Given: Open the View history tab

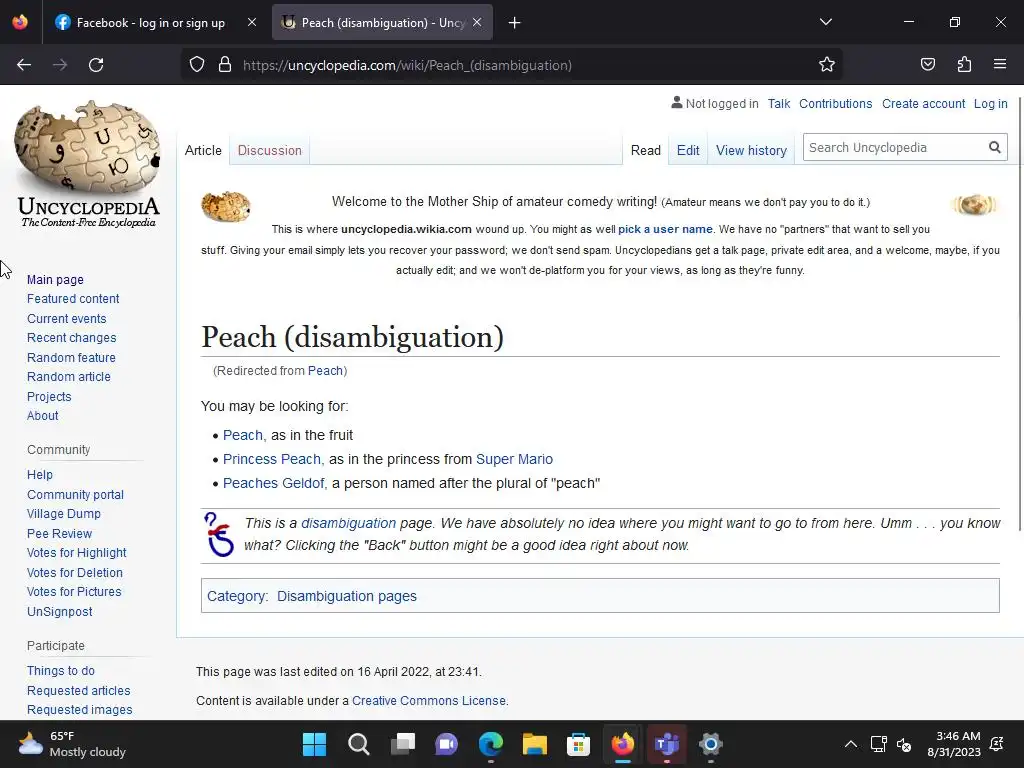Looking at the screenshot, I should [x=751, y=150].
